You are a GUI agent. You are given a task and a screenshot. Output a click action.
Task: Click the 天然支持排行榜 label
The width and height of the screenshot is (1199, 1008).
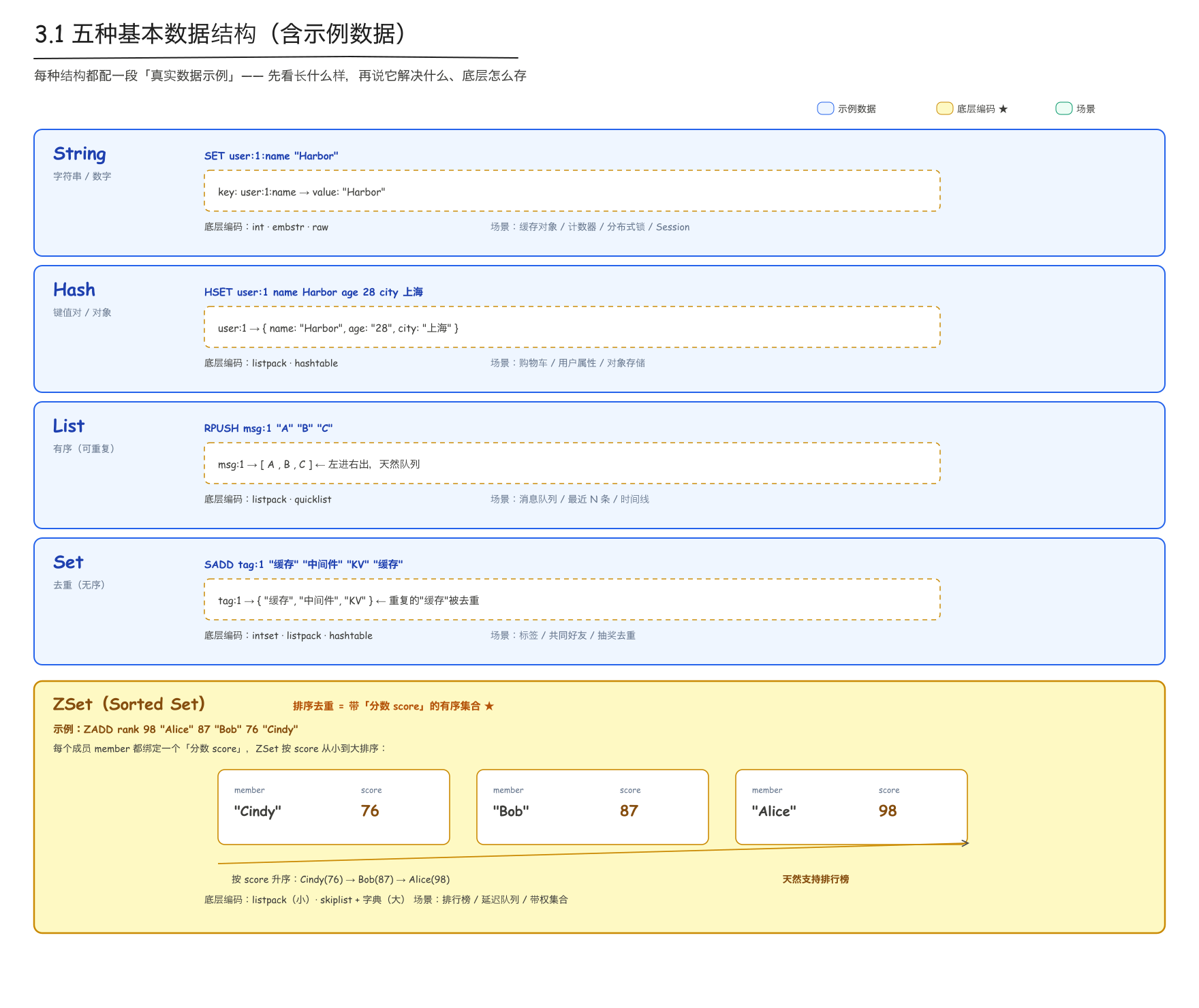click(x=815, y=879)
